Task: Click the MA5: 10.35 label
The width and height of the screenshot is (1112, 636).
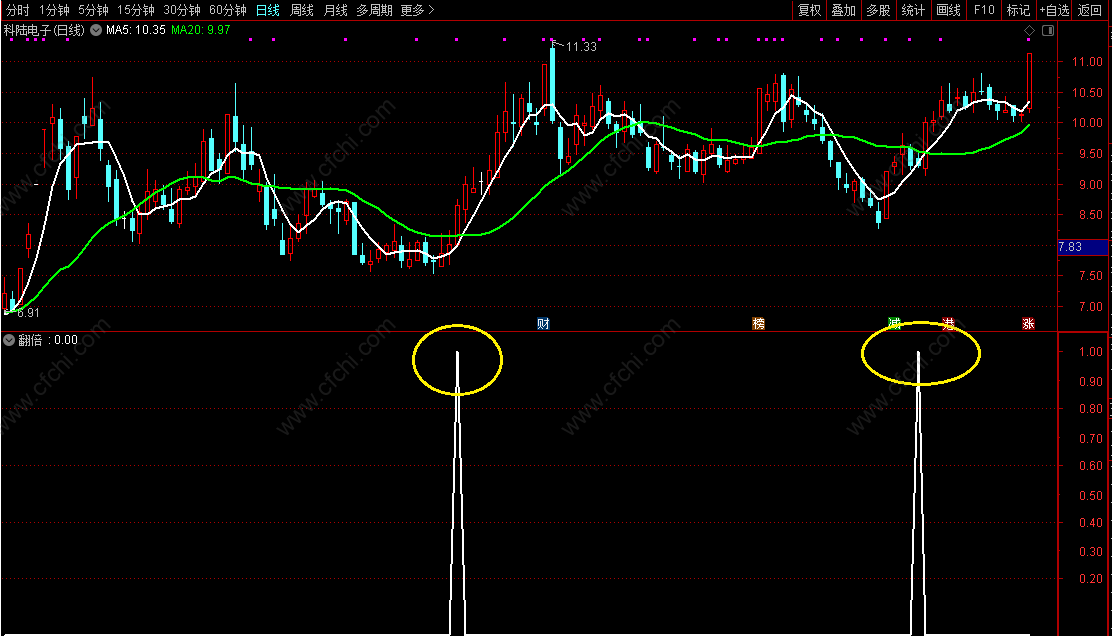Action: click(135, 30)
